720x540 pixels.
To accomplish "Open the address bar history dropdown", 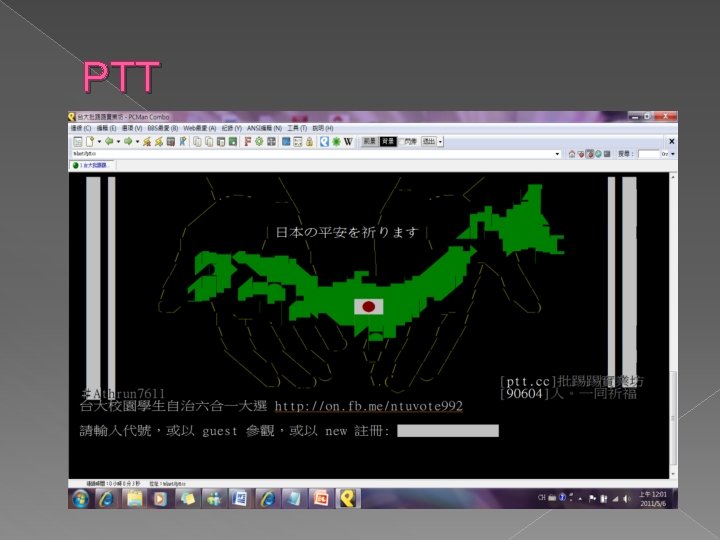I will [x=557, y=154].
